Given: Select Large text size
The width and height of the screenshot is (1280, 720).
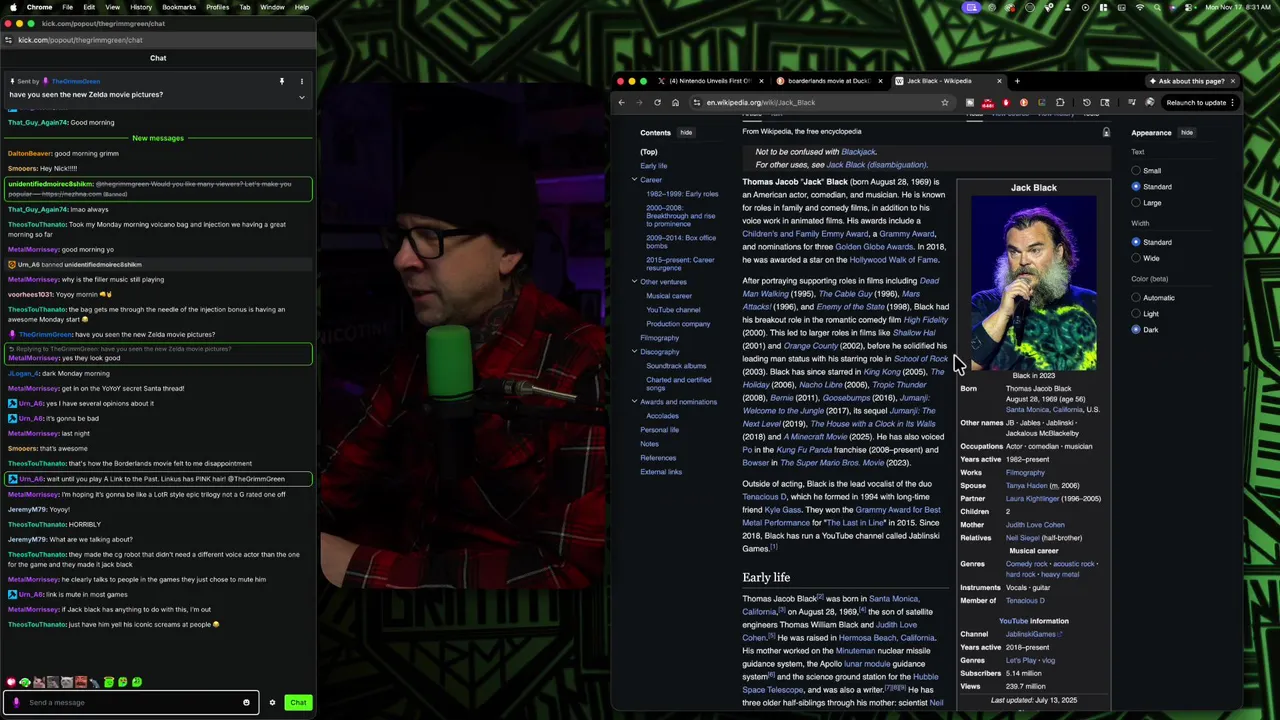Looking at the screenshot, I should click(x=1136, y=203).
